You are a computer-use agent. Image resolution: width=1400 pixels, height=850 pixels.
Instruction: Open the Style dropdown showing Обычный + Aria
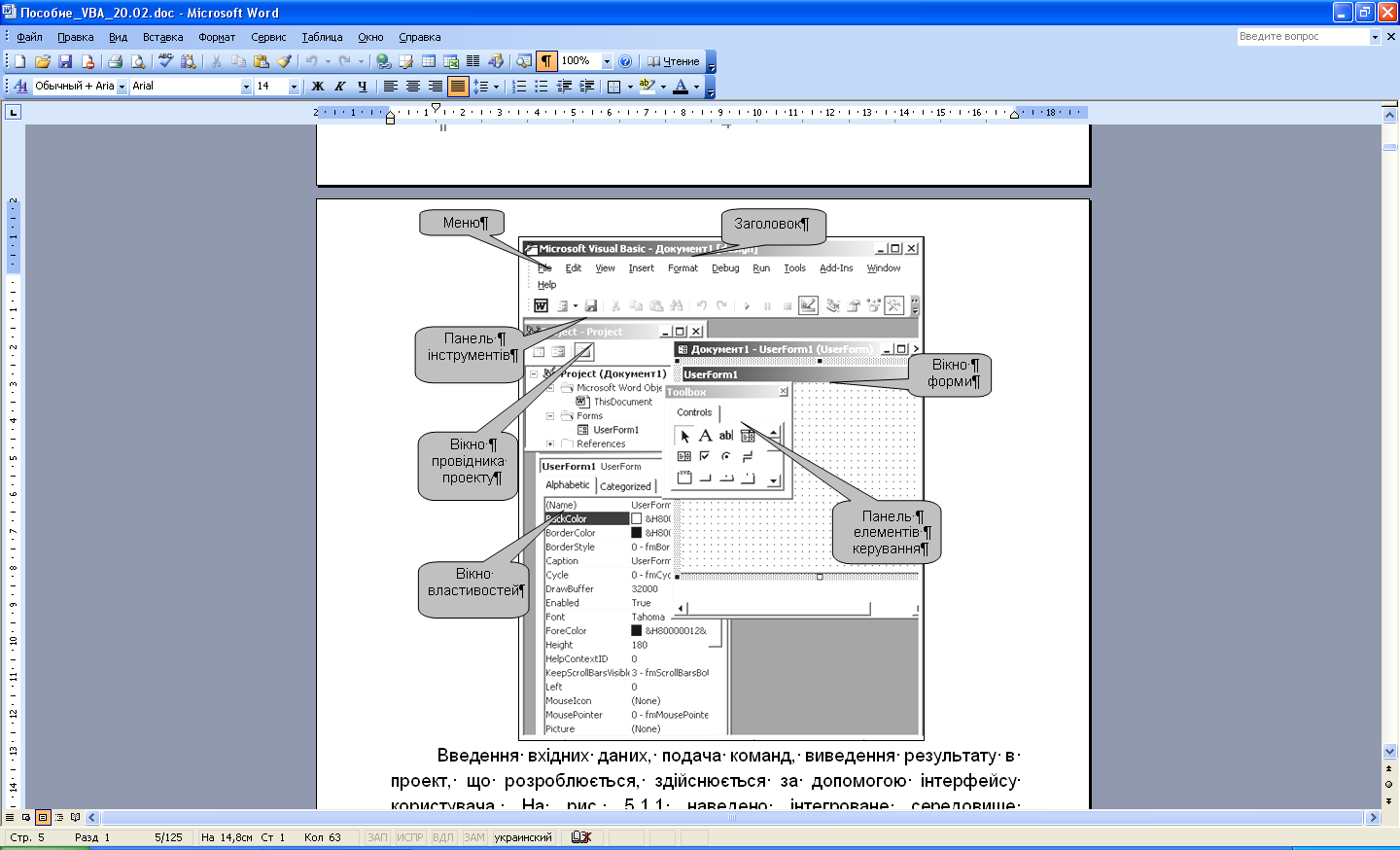pyautogui.click(x=122, y=86)
